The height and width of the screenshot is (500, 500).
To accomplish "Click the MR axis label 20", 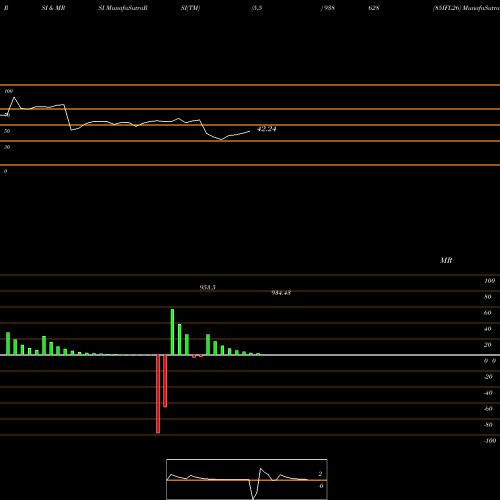I will (x=487, y=345).
